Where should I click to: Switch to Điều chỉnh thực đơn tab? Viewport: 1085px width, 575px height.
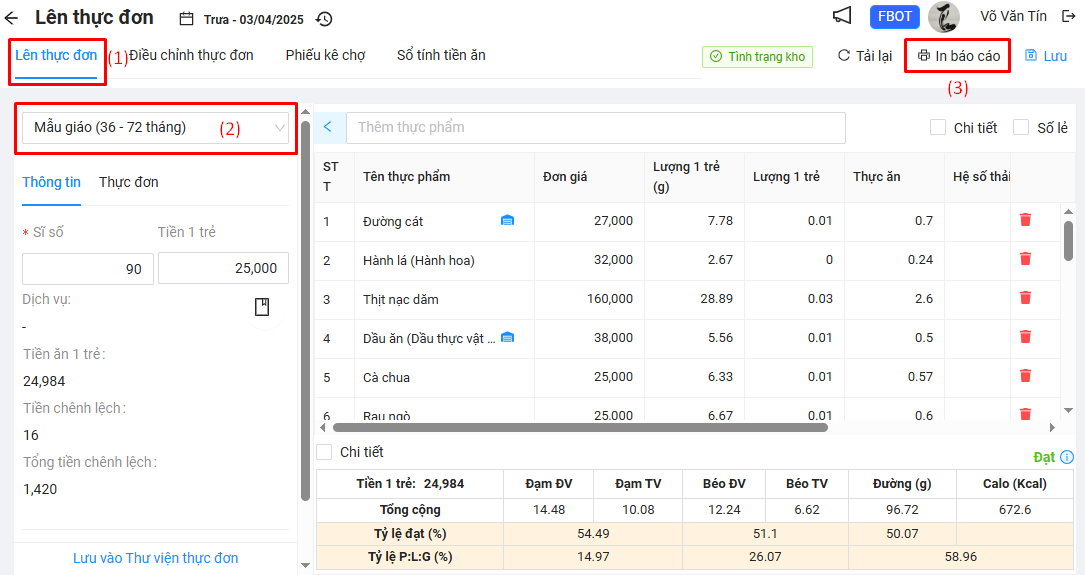tap(192, 55)
